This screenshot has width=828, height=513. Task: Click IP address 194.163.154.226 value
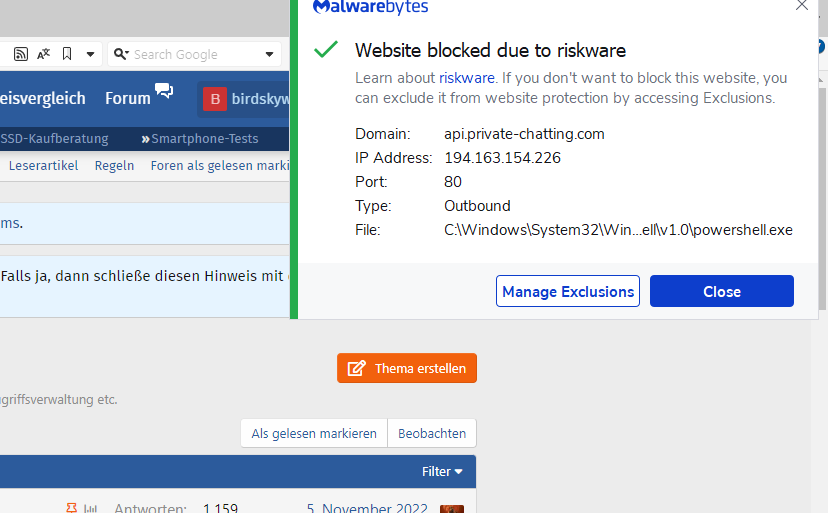coord(502,158)
